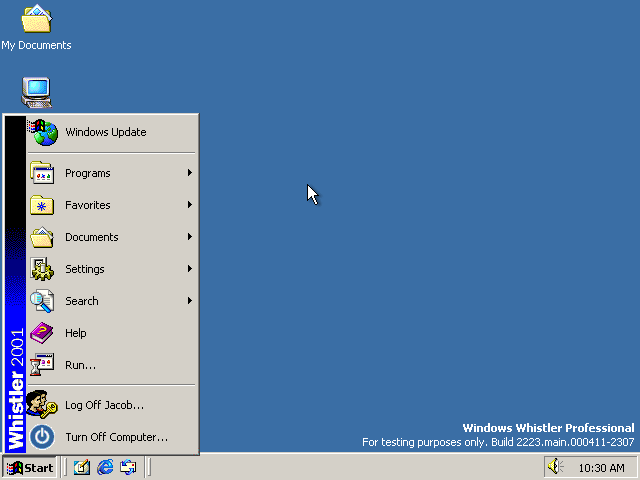640x480 pixels.
Task: Open the My Documents desktop icon
Action: coord(36,19)
